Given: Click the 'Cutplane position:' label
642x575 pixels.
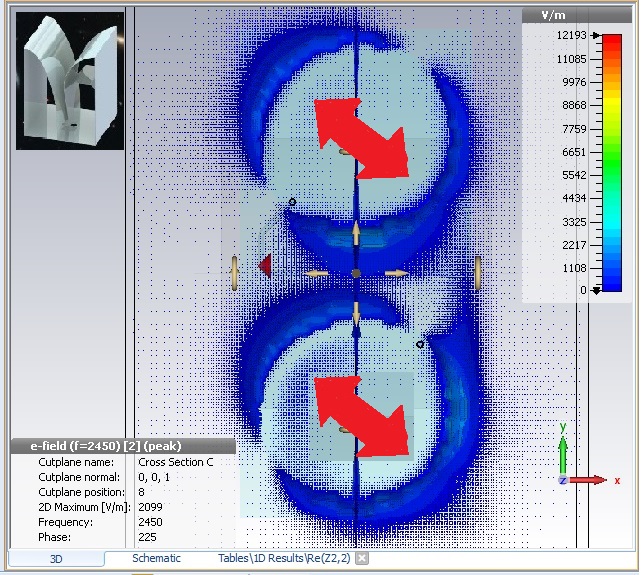Looking at the screenshot, I should pos(81,492).
